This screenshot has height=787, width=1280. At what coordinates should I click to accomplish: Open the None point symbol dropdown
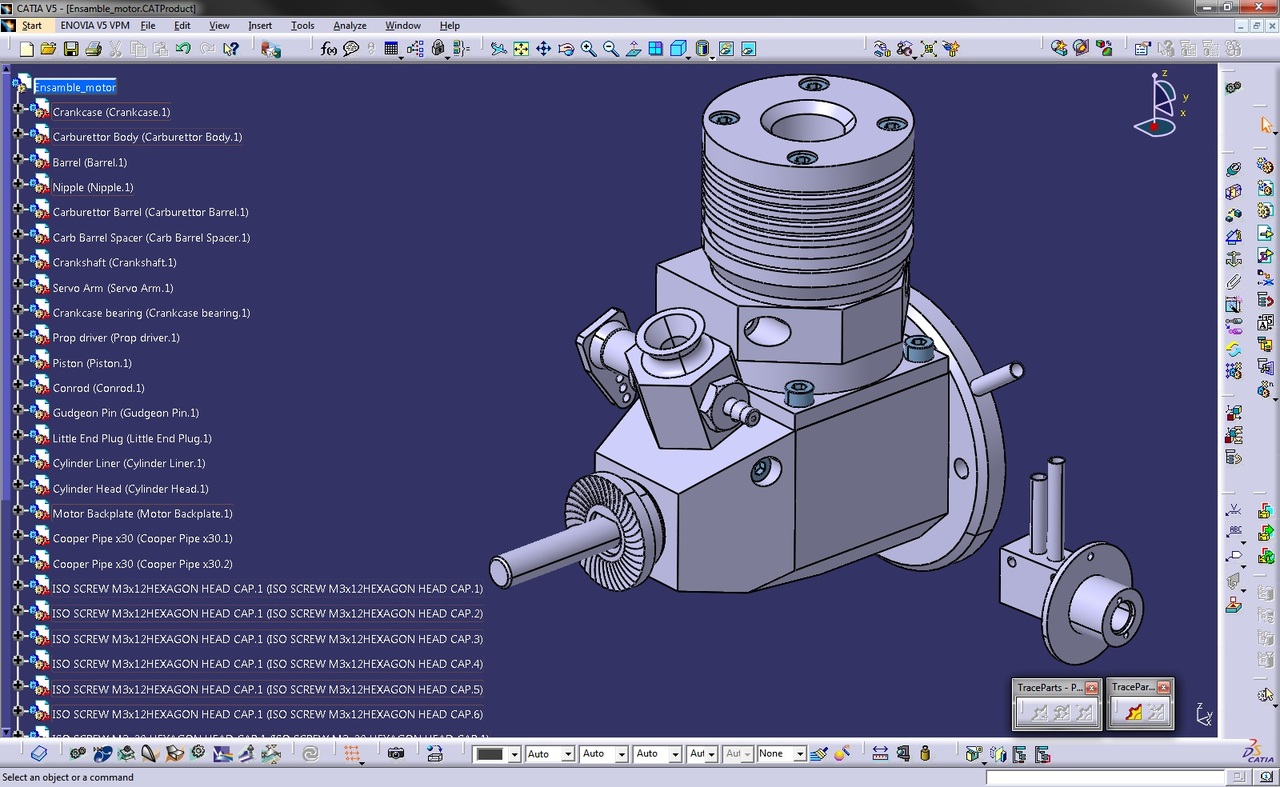tap(799, 754)
